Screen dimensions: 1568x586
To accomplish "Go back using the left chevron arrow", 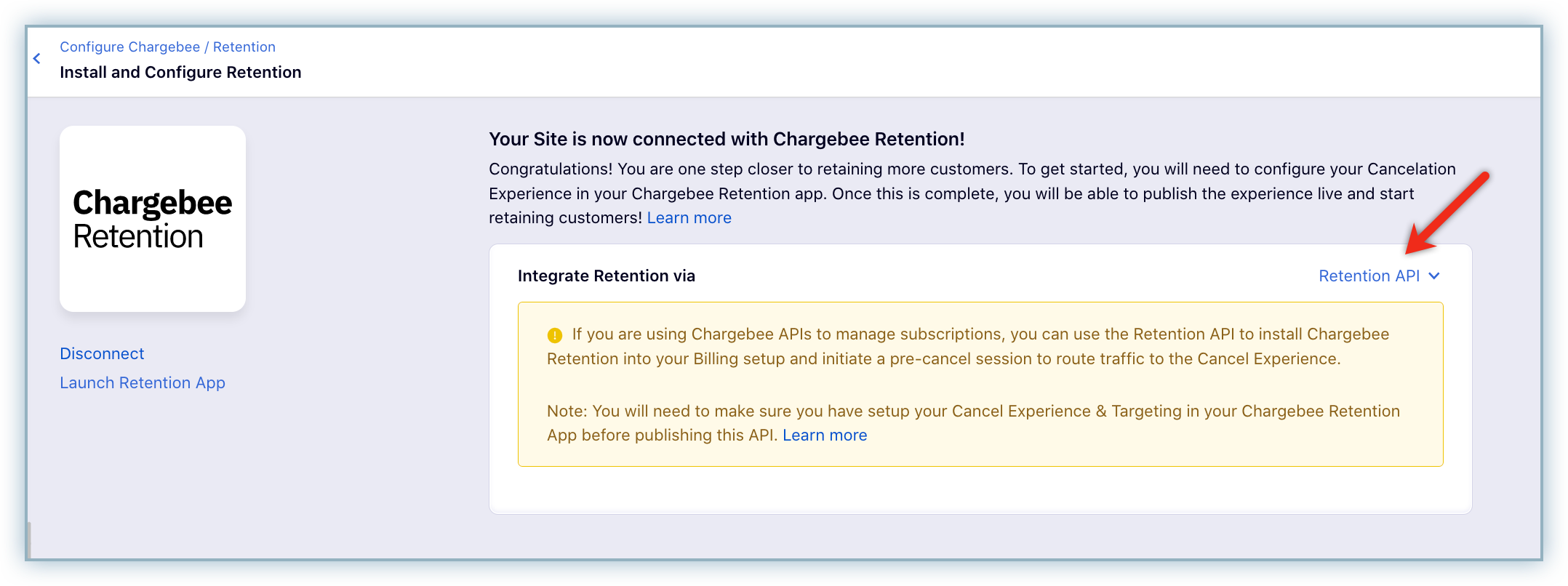I will pos(36,59).
